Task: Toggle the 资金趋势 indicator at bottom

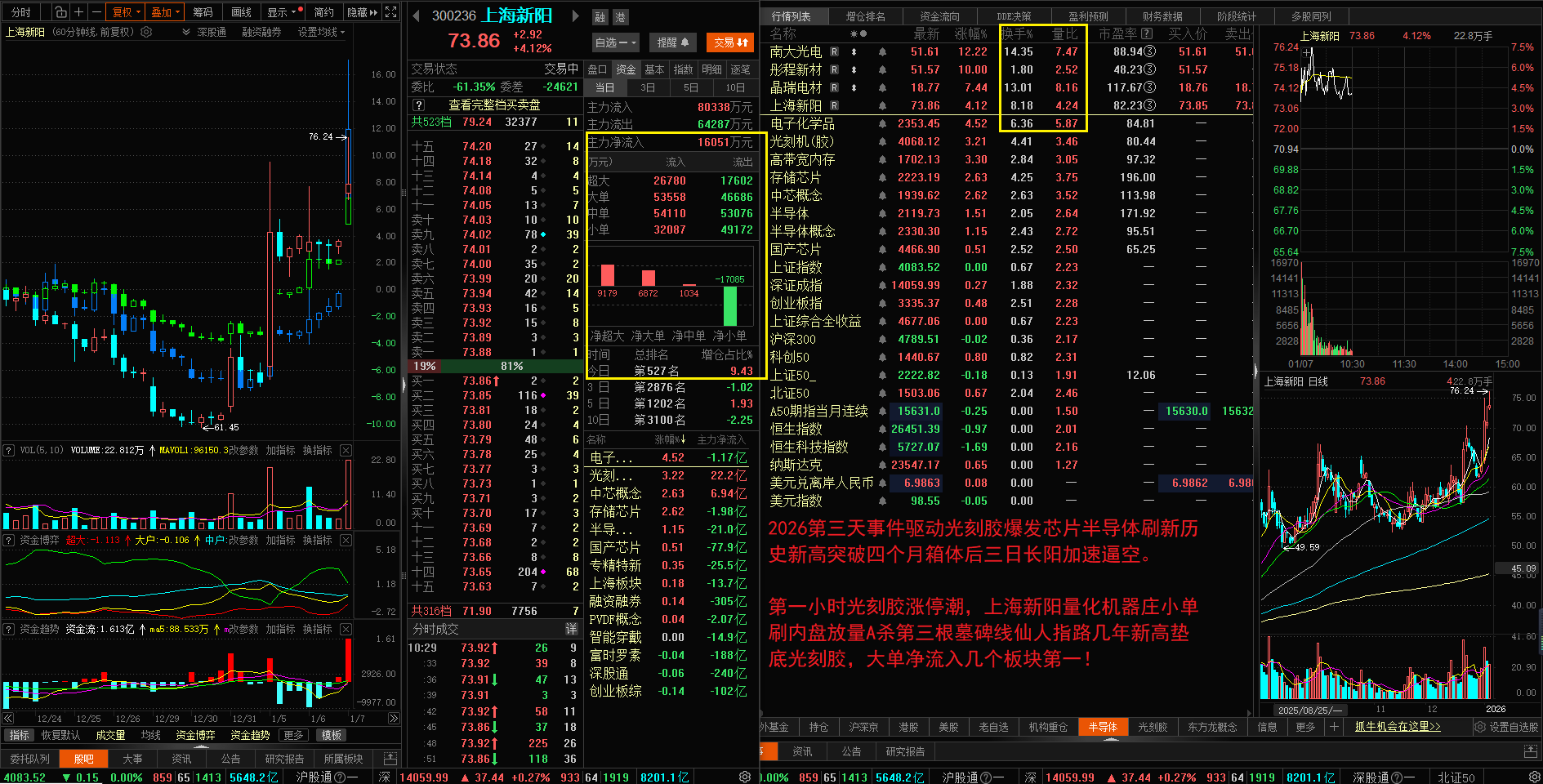Action: tap(250, 735)
